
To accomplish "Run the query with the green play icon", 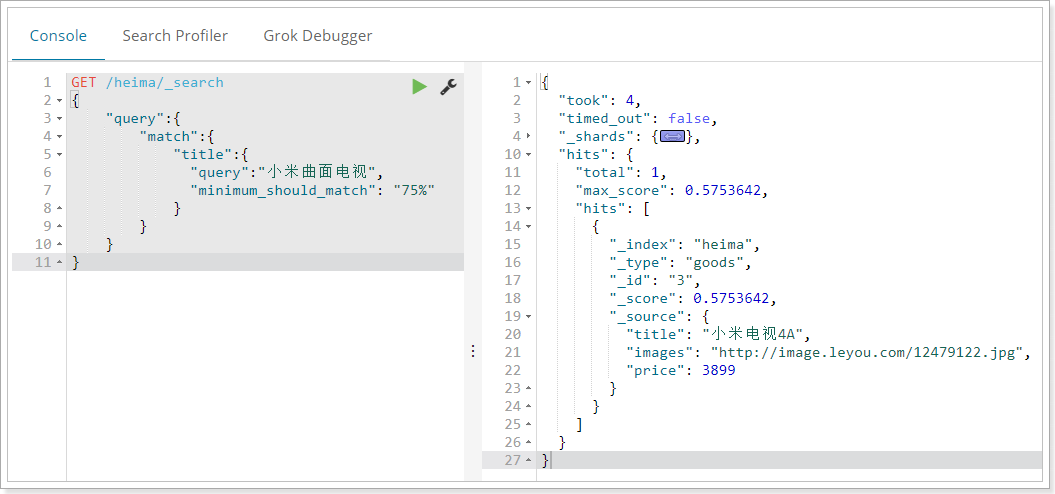I will point(419,87).
